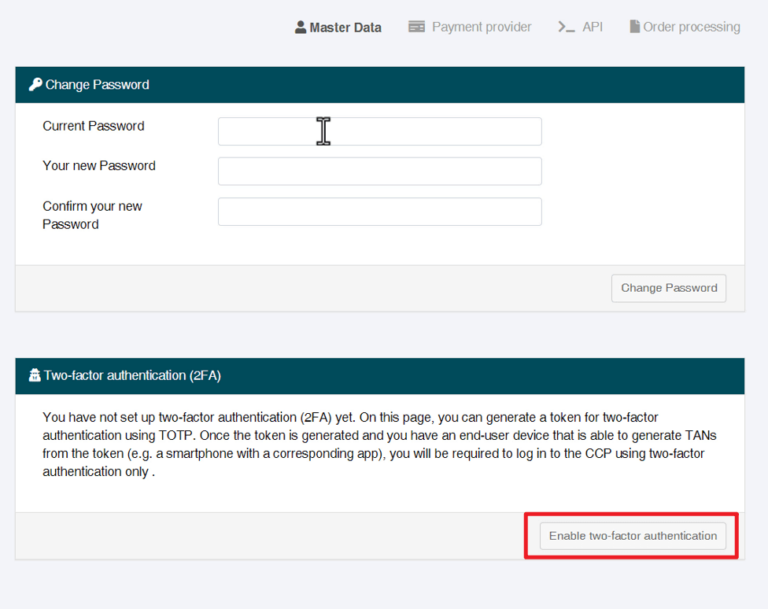Switch to the Payment provider tab
768x609 pixels.
click(481, 27)
